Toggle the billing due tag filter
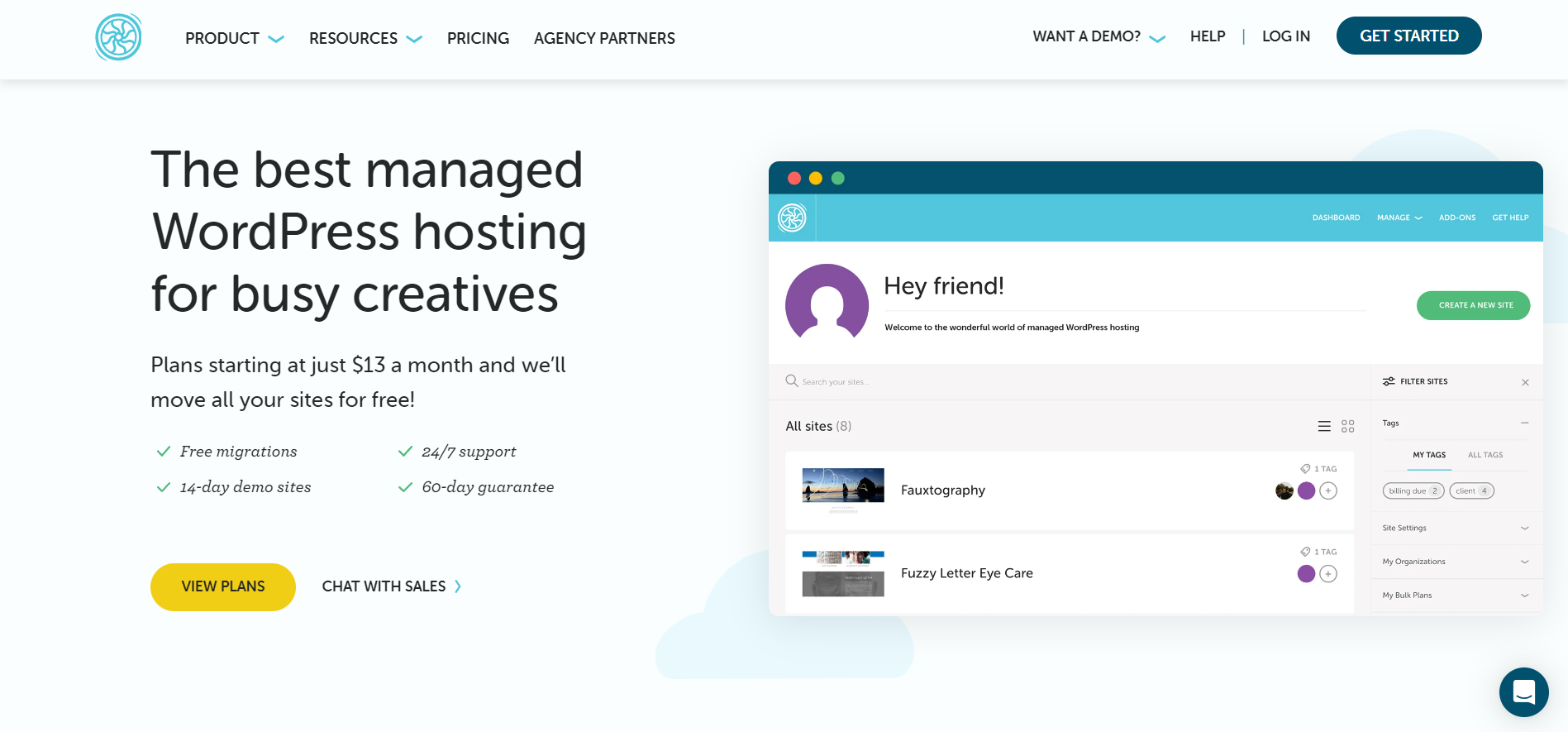 (x=1413, y=490)
